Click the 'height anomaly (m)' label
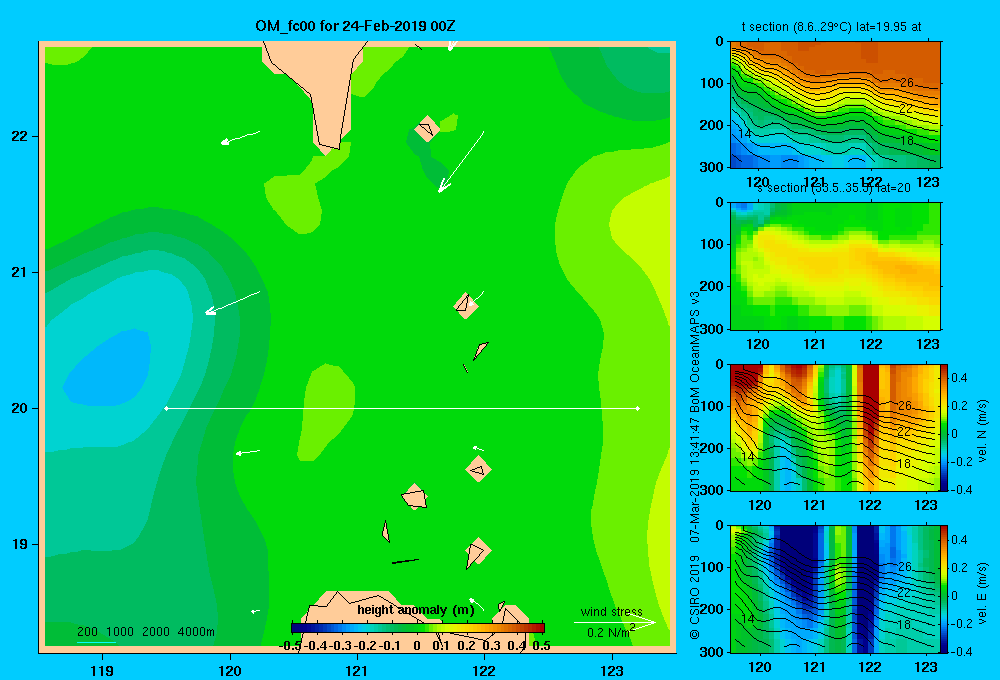Image resolution: width=1000 pixels, height=680 pixels. click(x=416, y=610)
